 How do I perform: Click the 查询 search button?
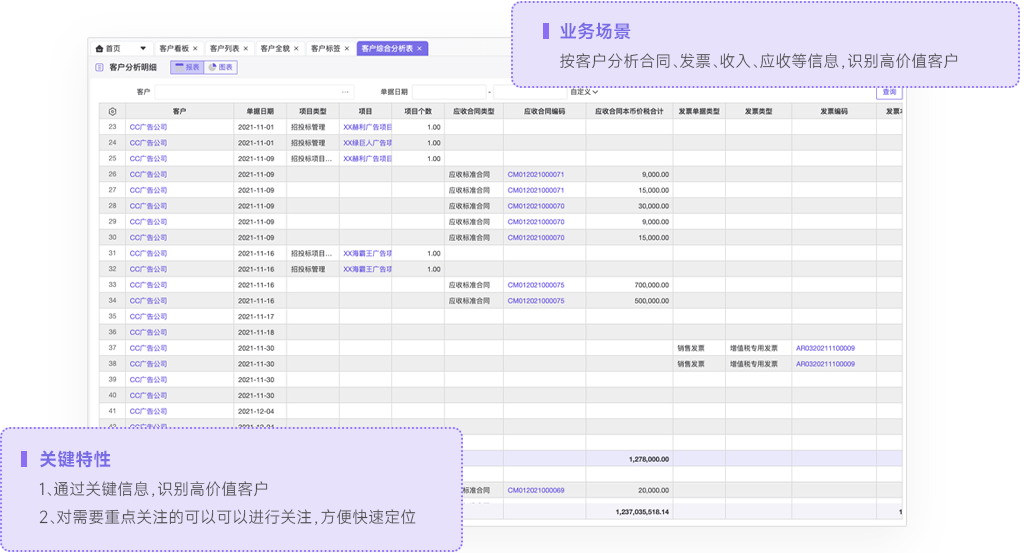[x=888, y=92]
